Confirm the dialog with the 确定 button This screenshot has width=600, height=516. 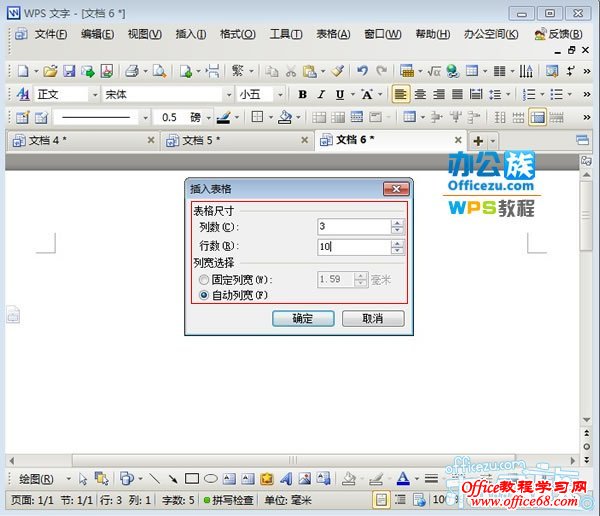point(303,318)
